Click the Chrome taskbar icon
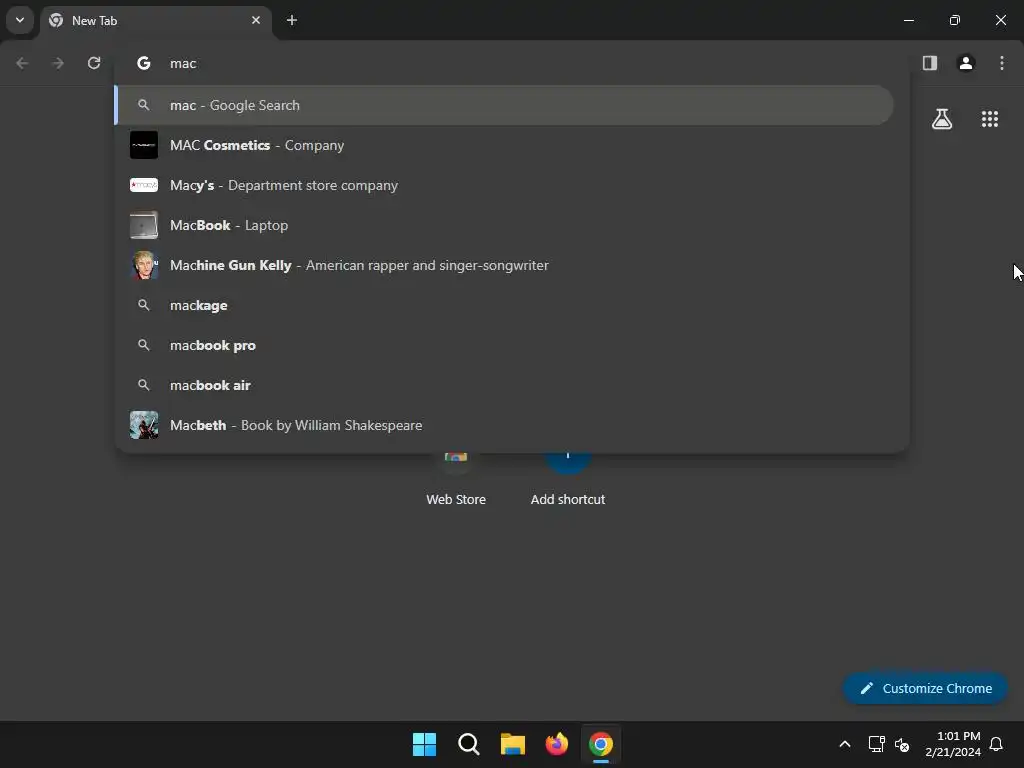The height and width of the screenshot is (768, 1024). coord(601,744)
